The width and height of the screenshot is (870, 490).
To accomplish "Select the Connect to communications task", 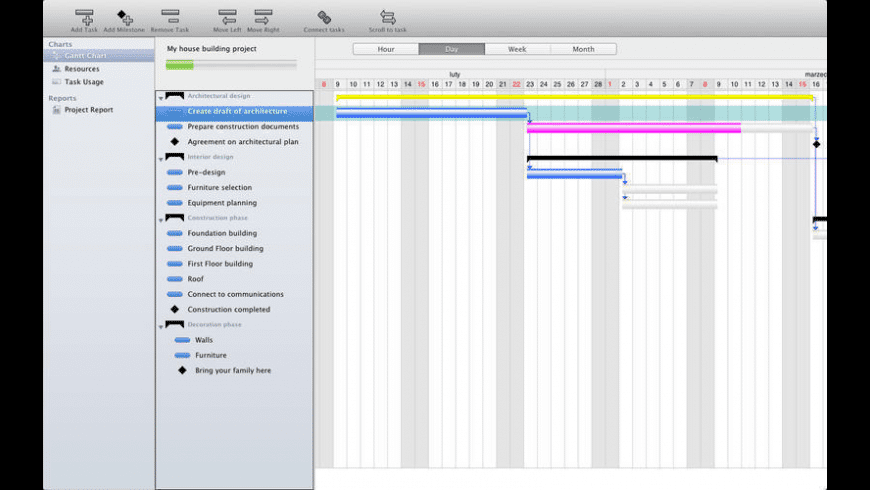I will pyautogui.click(x=235, y=295).
